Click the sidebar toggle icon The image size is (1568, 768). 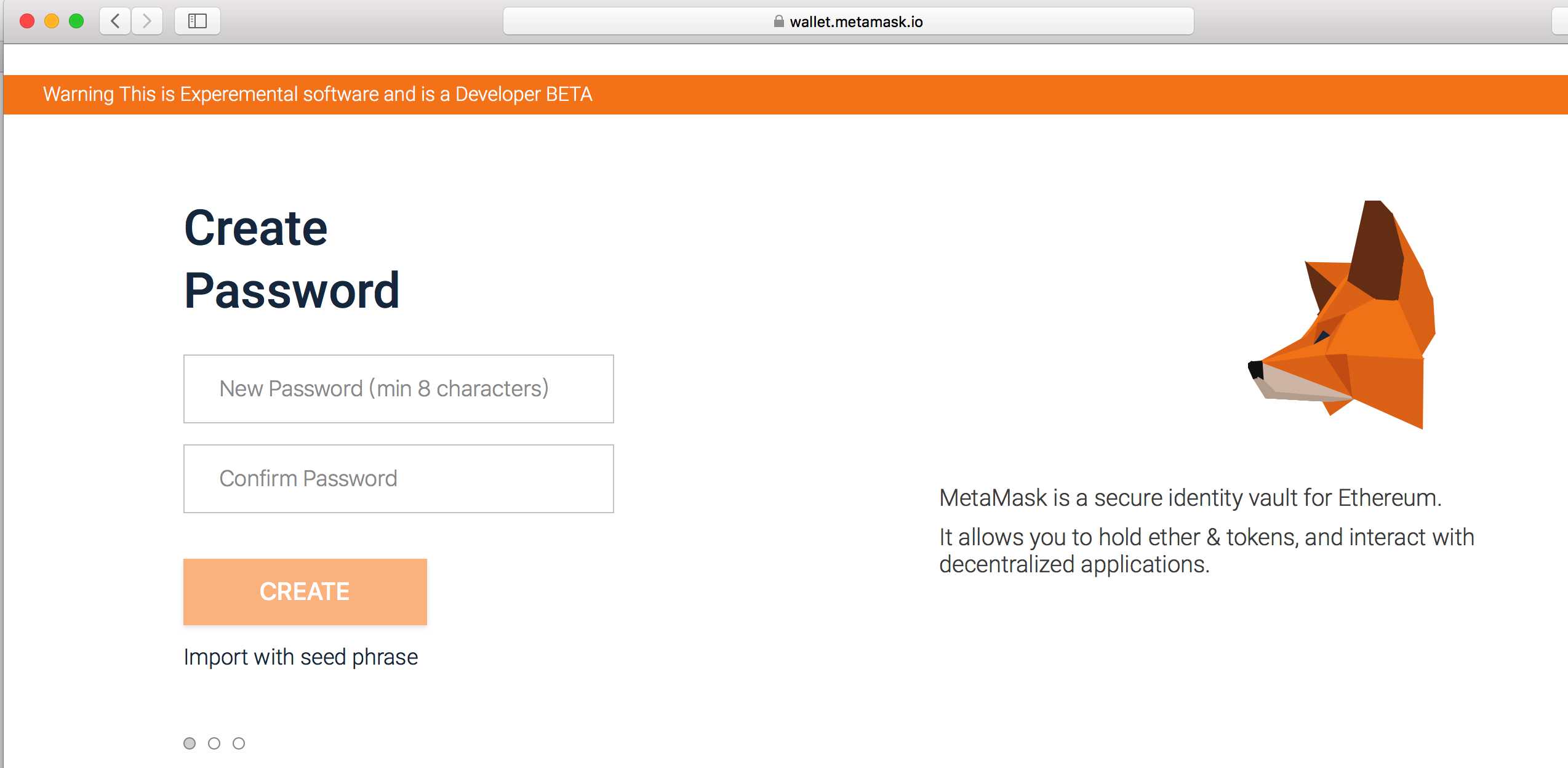[x=196, y=19]
